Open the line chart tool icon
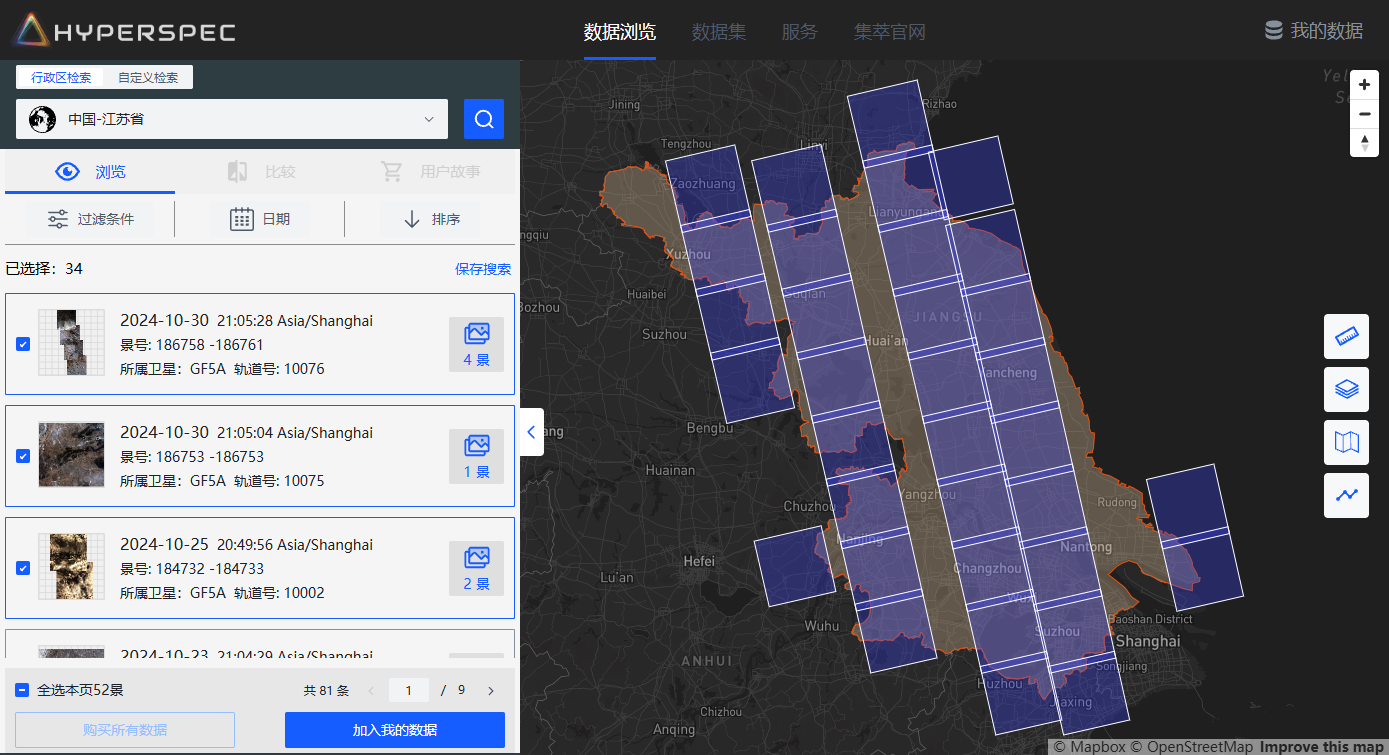The width and height of the screenshot is (1389, 755). pyautogui.click(x=1346, y=495)
